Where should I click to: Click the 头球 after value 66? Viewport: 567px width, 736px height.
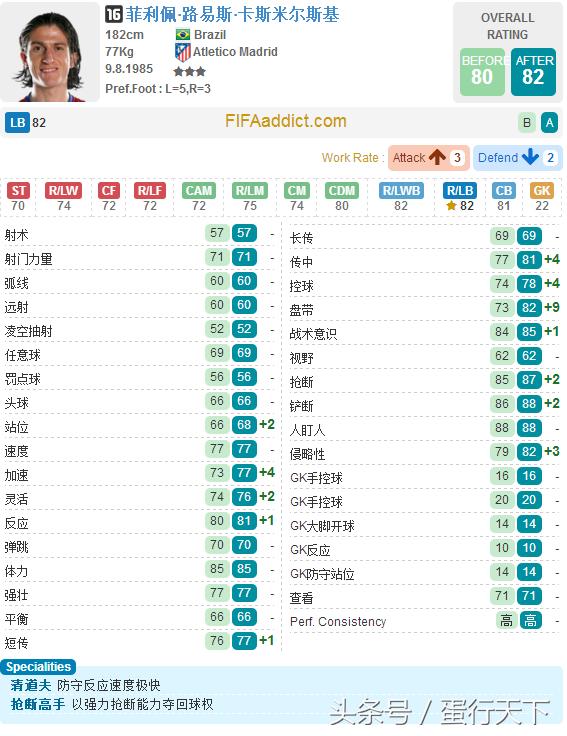tap(244, 400)
